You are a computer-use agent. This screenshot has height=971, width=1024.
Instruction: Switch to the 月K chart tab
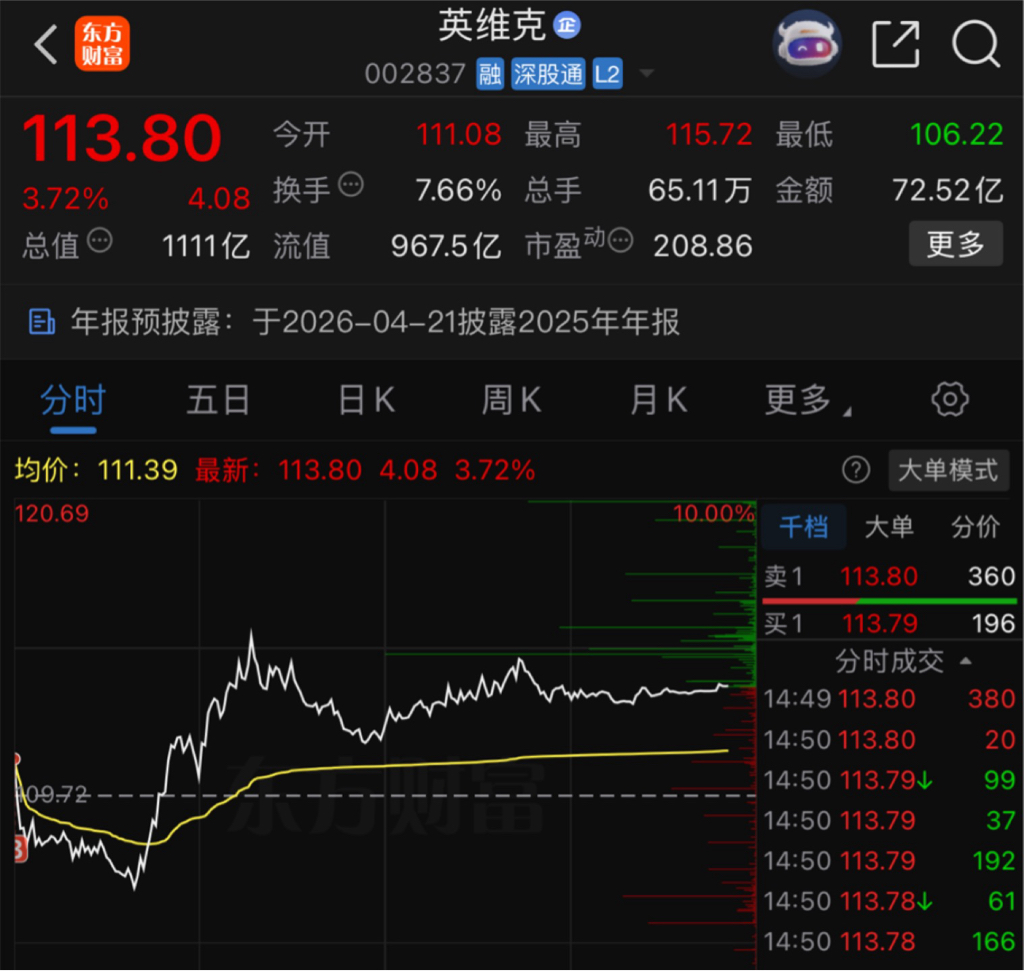click(x=658, y=400)
